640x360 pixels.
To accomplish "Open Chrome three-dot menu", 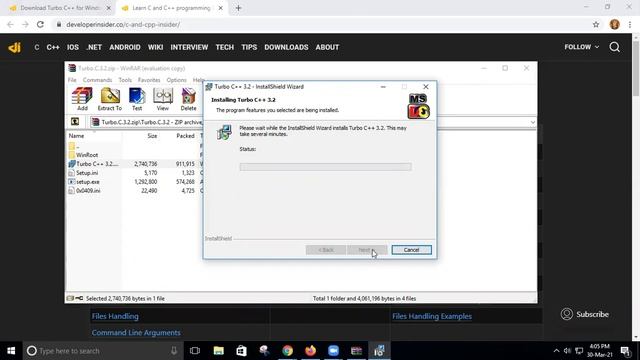I will tap(630, 24).
